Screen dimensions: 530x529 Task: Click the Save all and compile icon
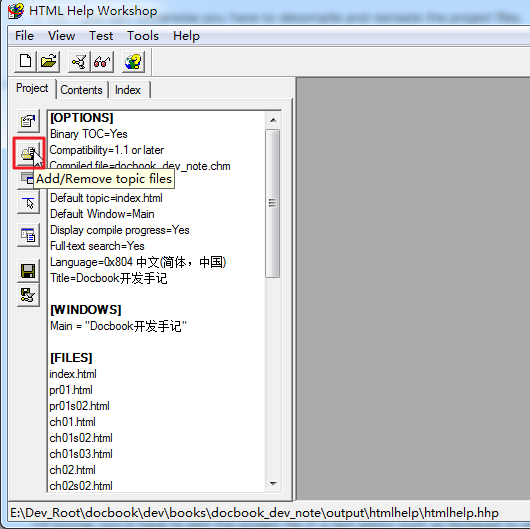click(28, 295)
